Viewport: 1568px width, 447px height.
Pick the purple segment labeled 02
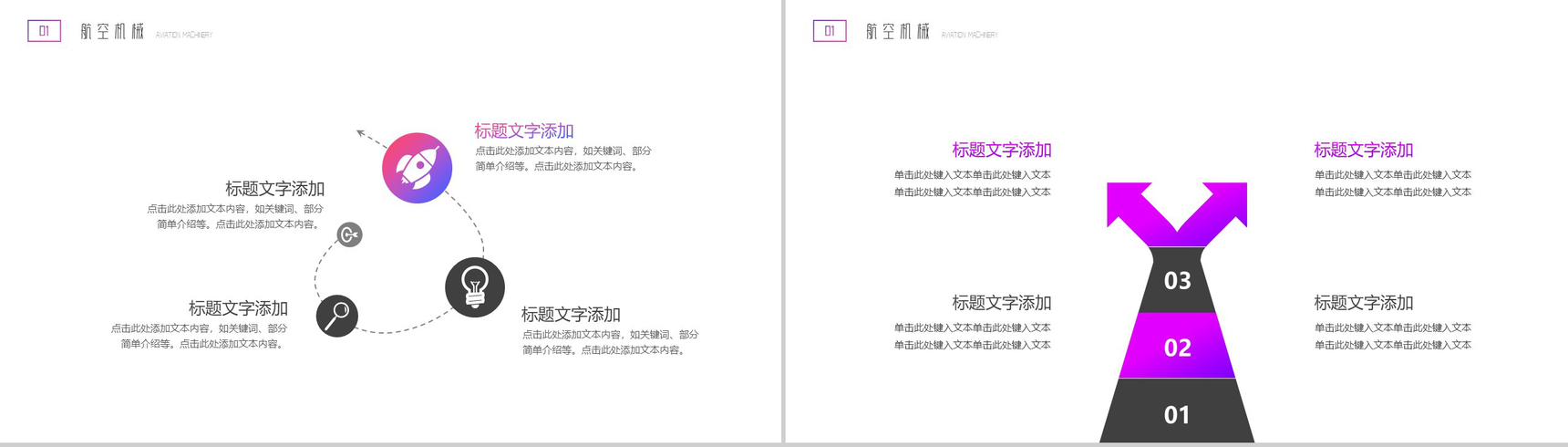click(x=1177, y=347)
